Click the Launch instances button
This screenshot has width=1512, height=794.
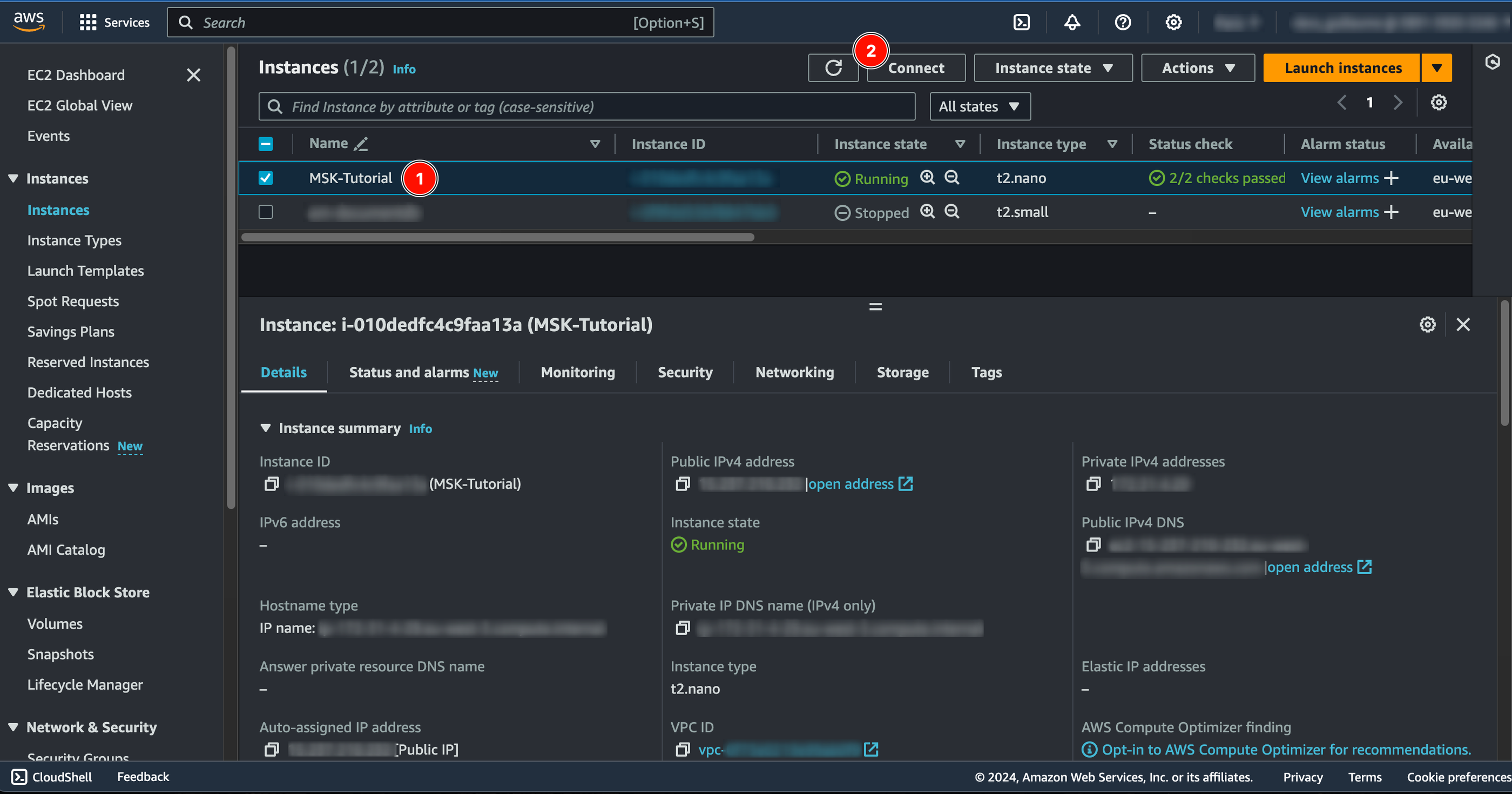click(1342, 68)
